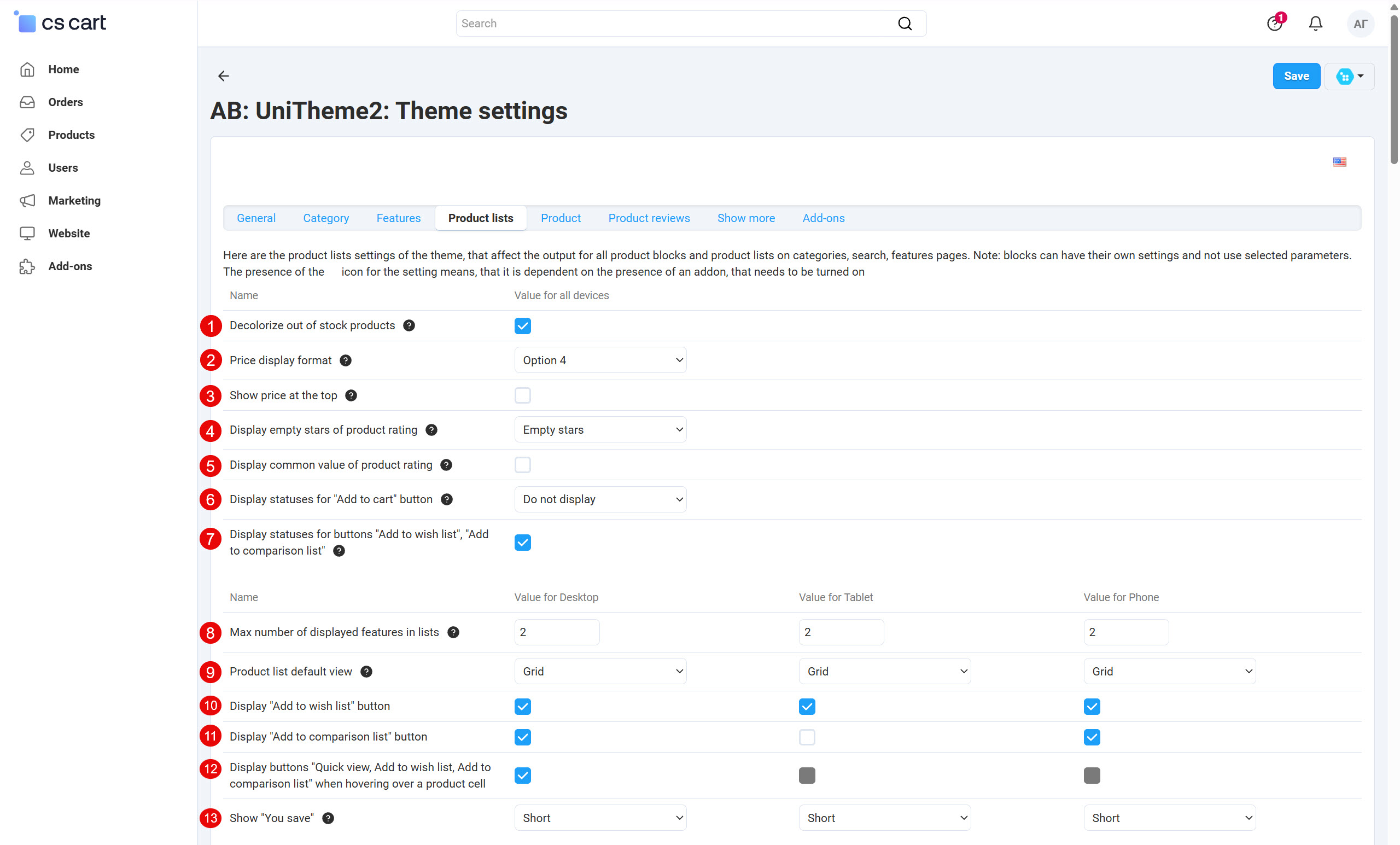Click the search magnifier icon
Screen dimensions: 1400x845
[x=905, y=24]
